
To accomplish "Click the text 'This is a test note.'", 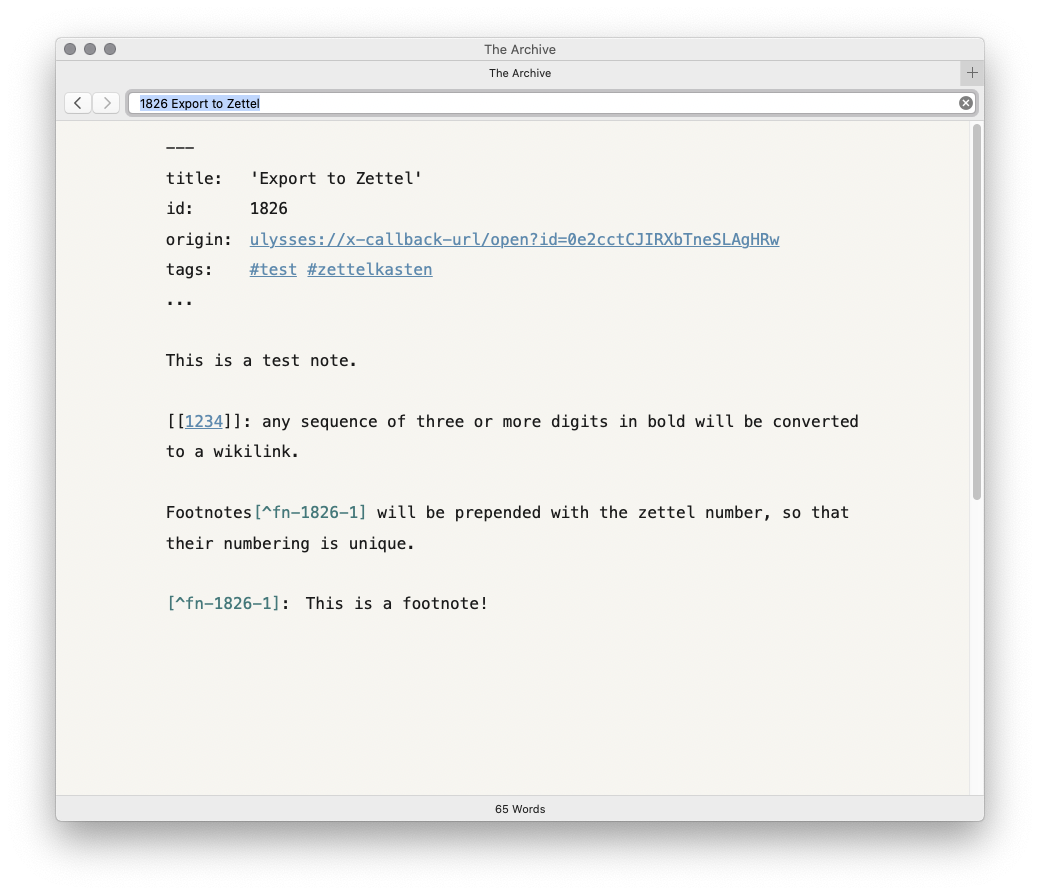I will [261, 360].
